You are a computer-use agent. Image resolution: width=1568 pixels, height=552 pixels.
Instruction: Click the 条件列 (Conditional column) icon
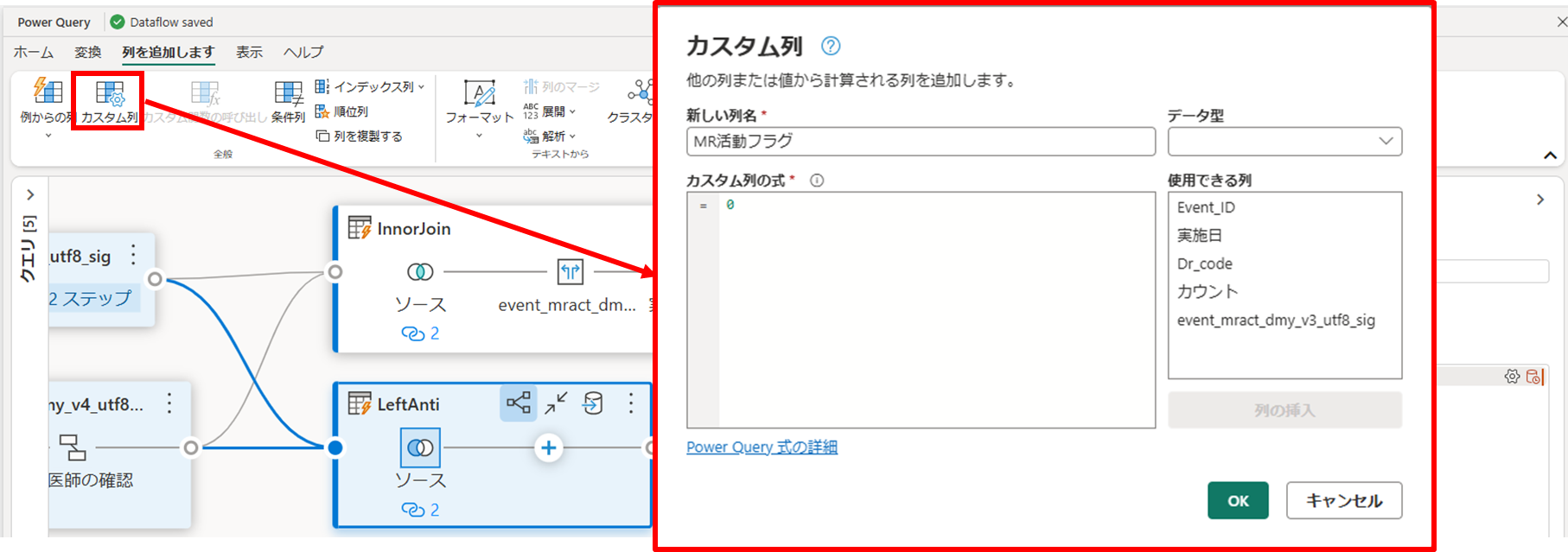tap(288, 93)
